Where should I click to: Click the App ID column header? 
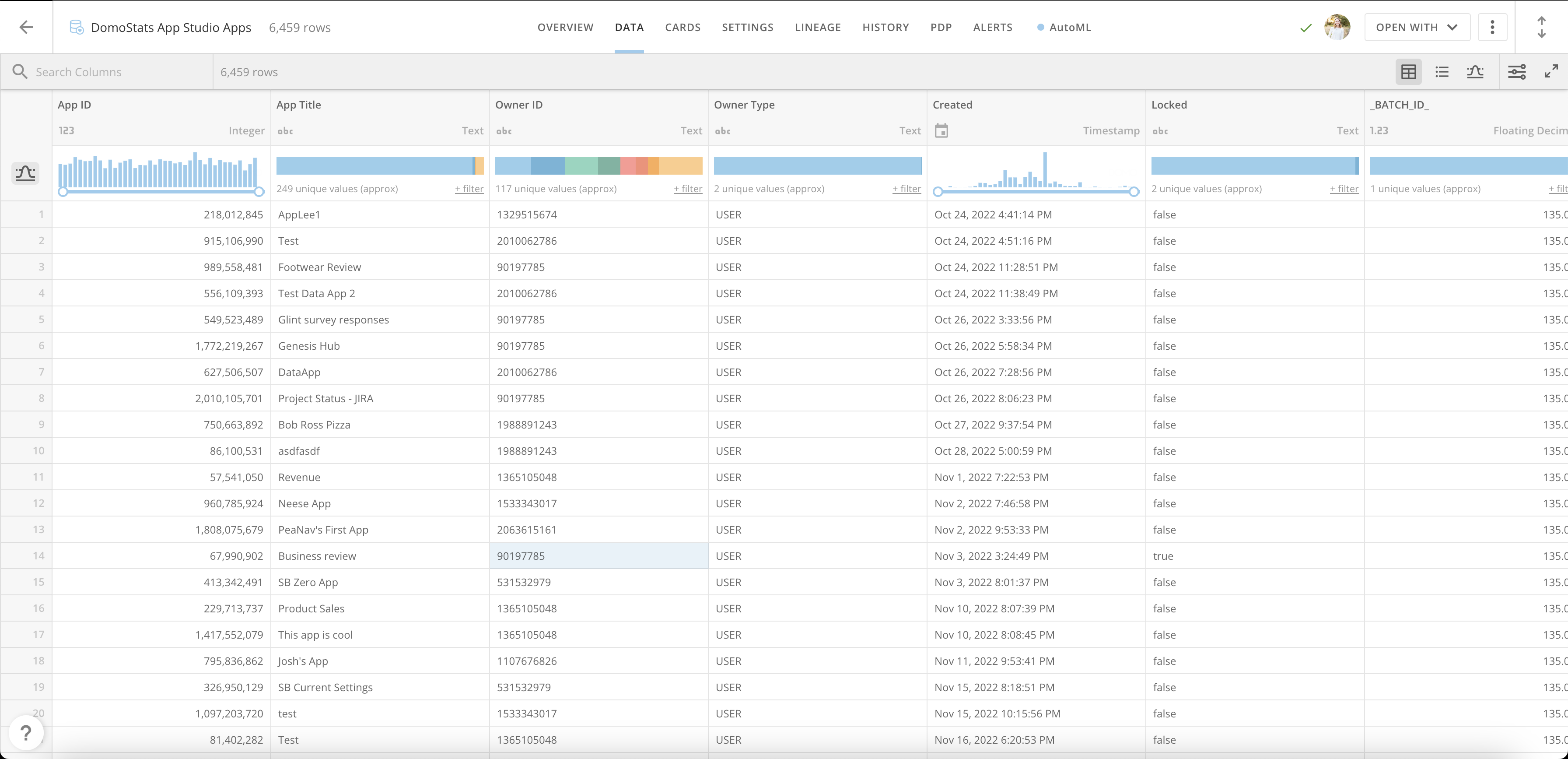[x=74, y=105]
